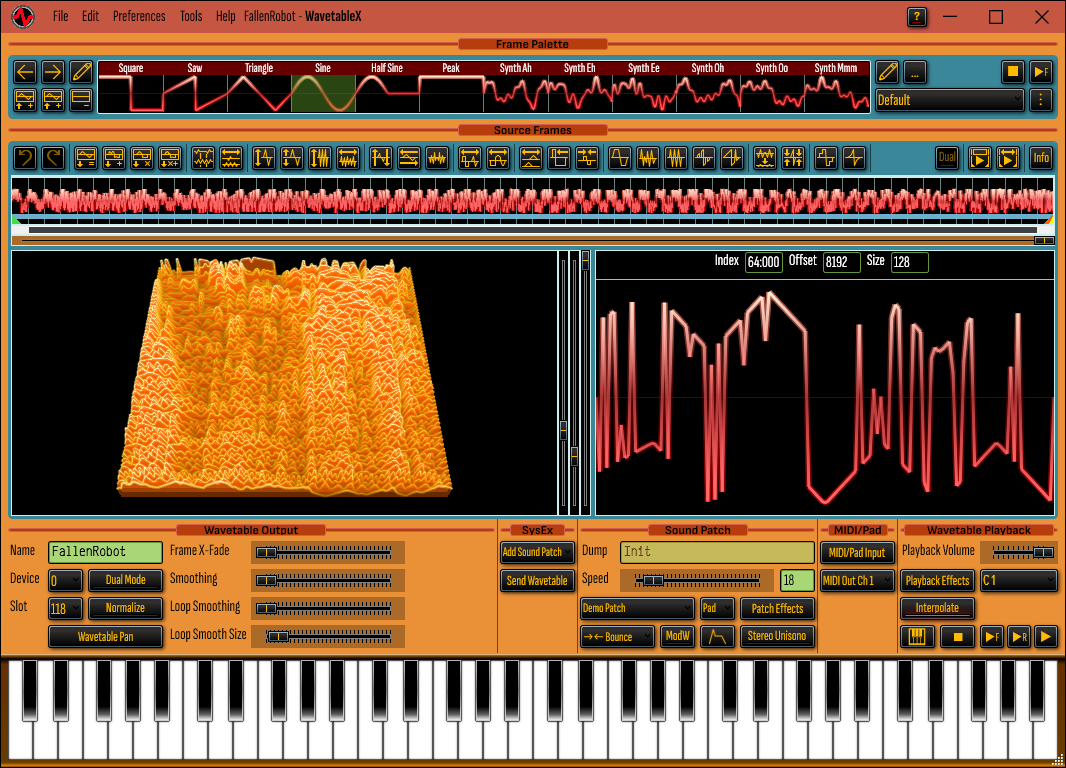Open the File menu

[x=61, y=16]
